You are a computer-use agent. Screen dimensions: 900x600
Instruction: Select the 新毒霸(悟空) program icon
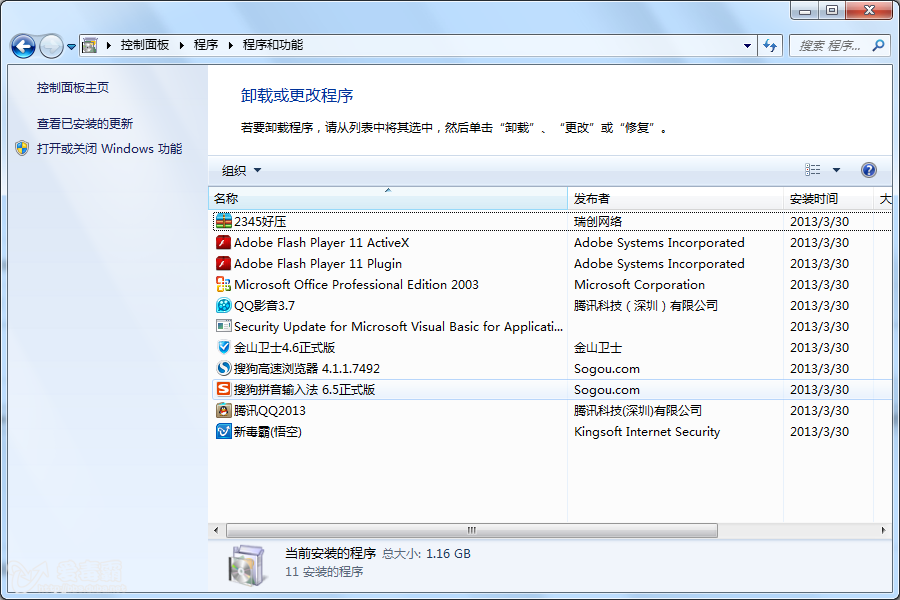click(x=223, y=431)
